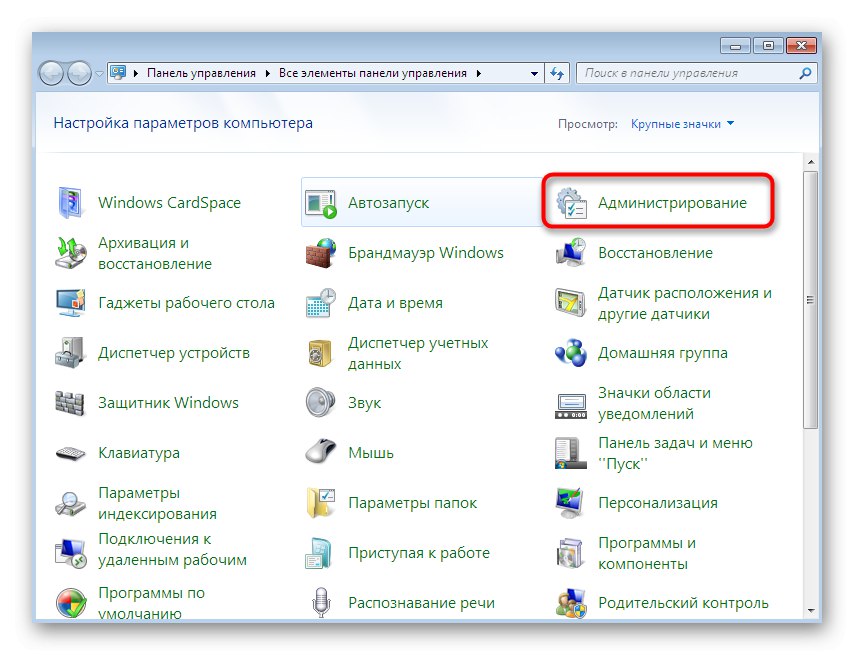
Task: Refresh the control panel view
Action: click(557, 74)
